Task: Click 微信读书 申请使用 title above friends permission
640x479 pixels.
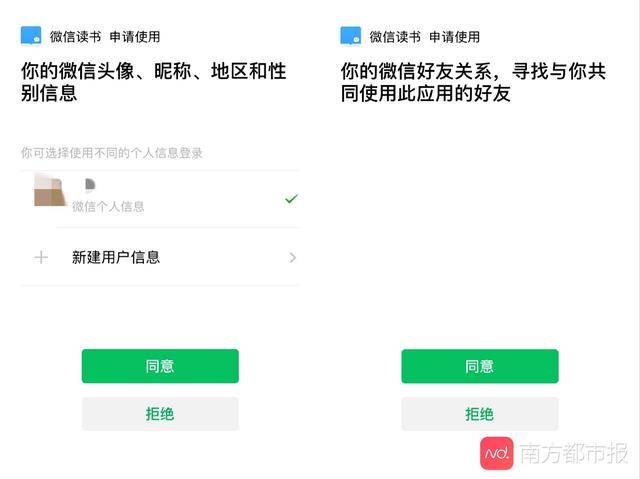Action: [x=424, y=36]
